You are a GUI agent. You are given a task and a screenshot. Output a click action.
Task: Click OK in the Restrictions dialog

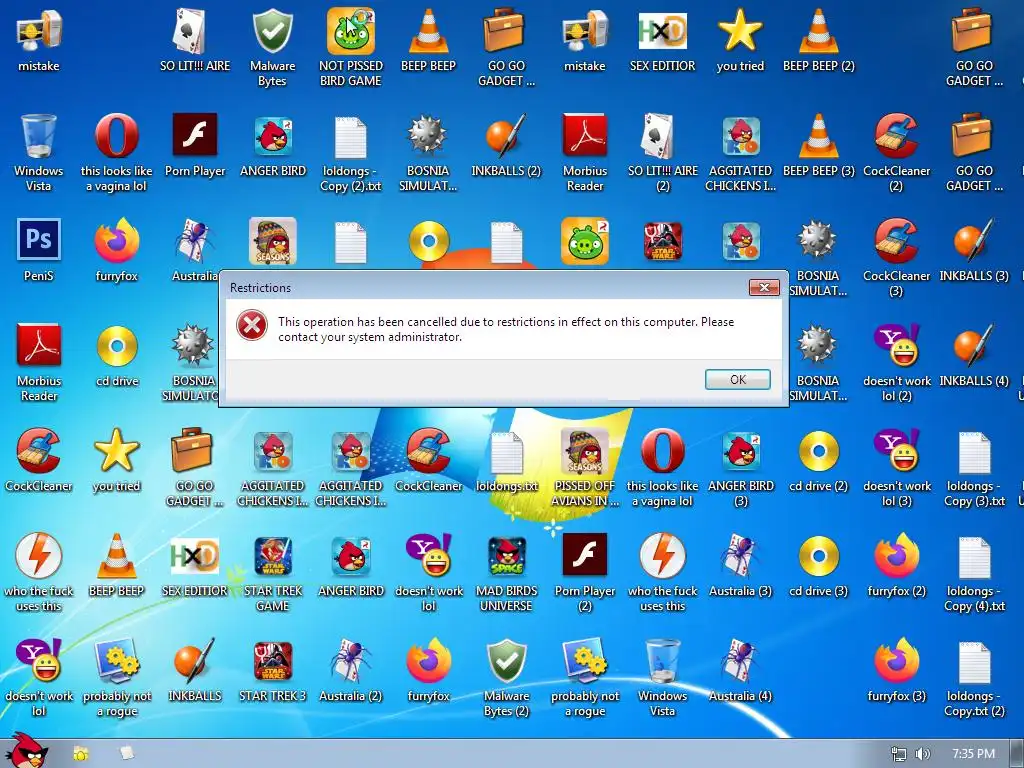[x=737, y=379]
